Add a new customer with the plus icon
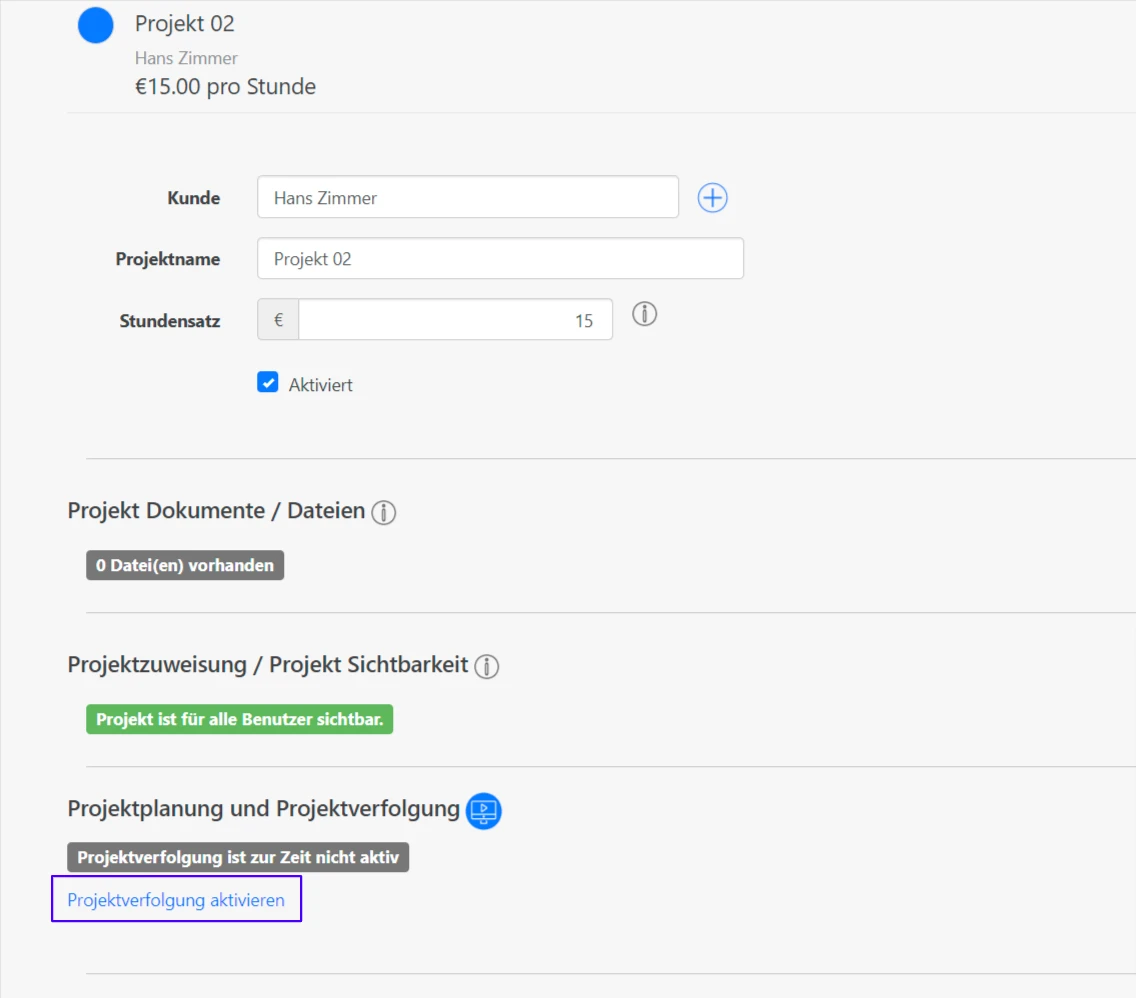The height and width of the screenshot is (998, 1136). tap(712, 198)
